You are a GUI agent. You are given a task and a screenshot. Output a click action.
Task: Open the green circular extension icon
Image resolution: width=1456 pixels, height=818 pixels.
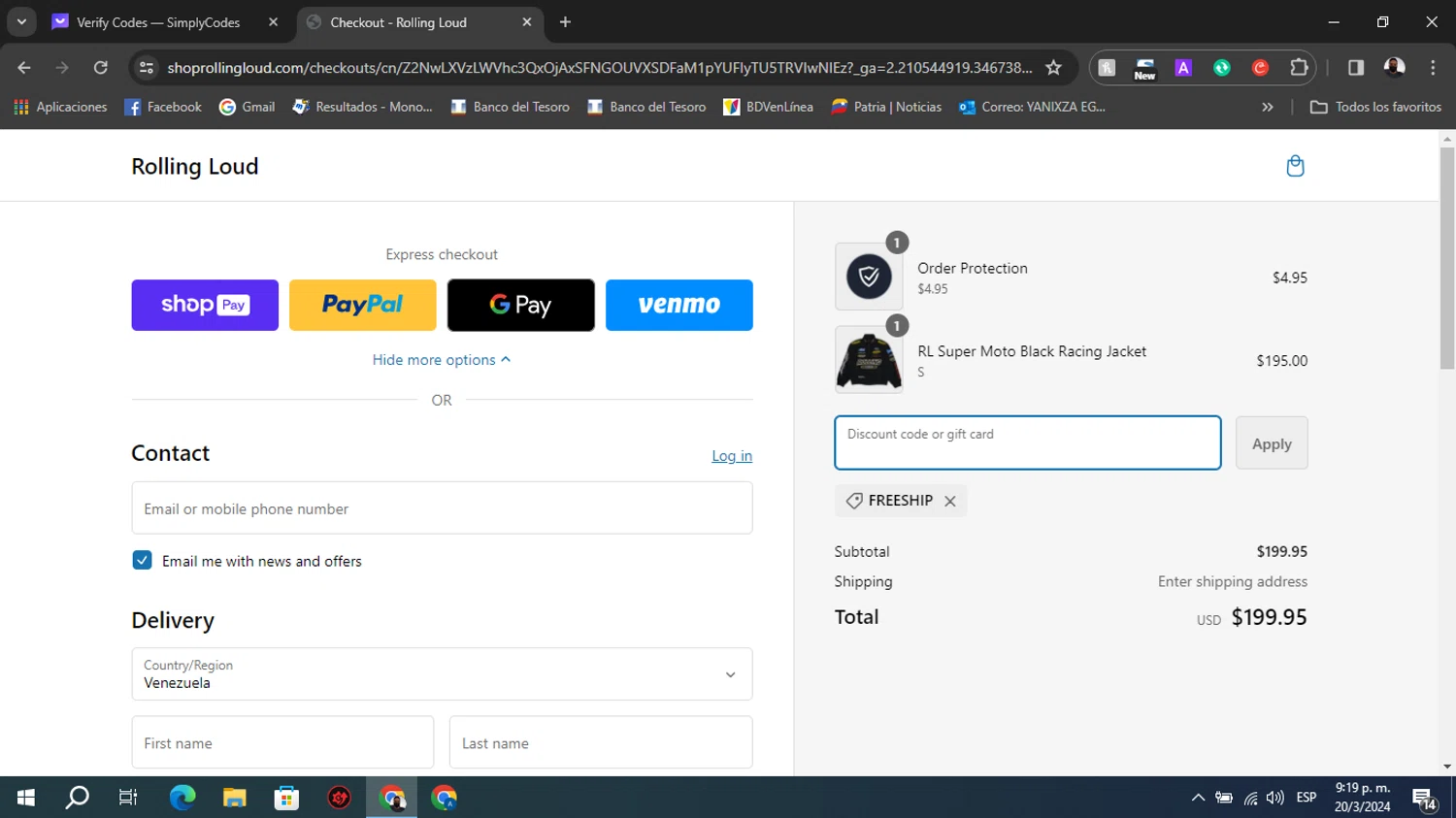(1222, 68)
